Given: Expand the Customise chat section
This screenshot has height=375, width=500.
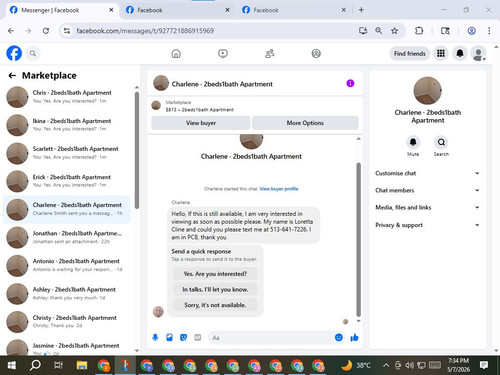Looking at the screenshot, I should [x=427, y=173].
